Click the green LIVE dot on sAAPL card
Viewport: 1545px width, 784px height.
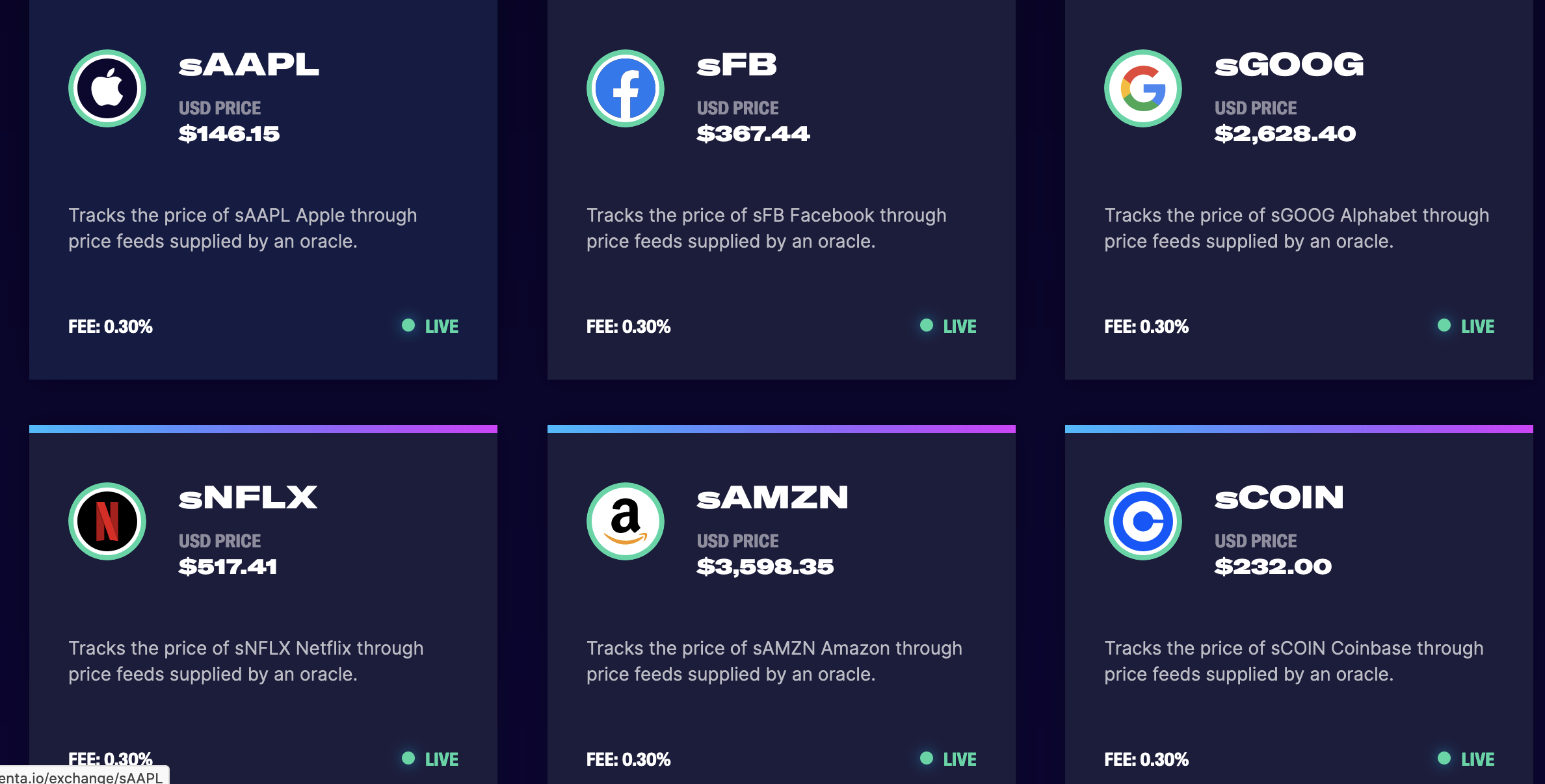point(408,325)
